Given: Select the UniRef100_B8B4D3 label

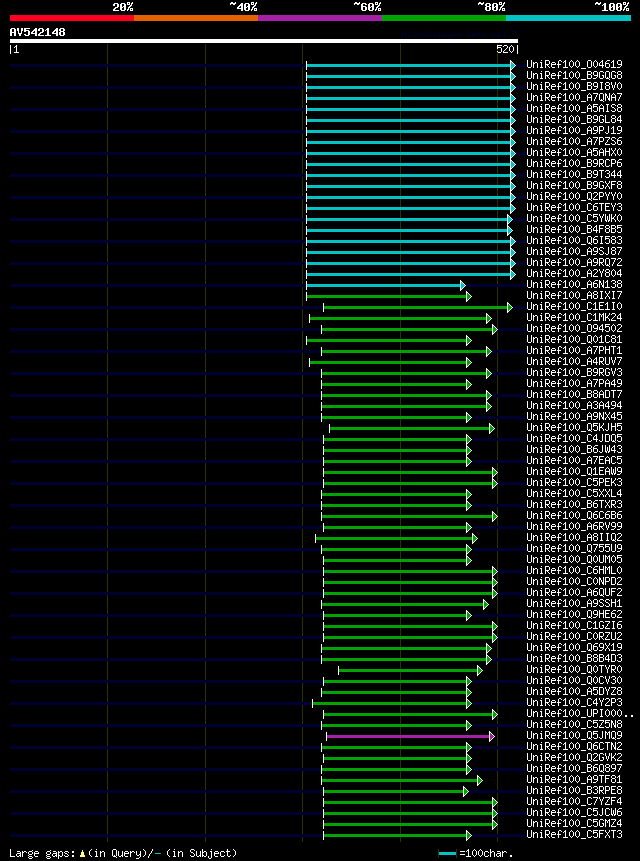Looking at the screenshot, I should click(x=574, y=658).
